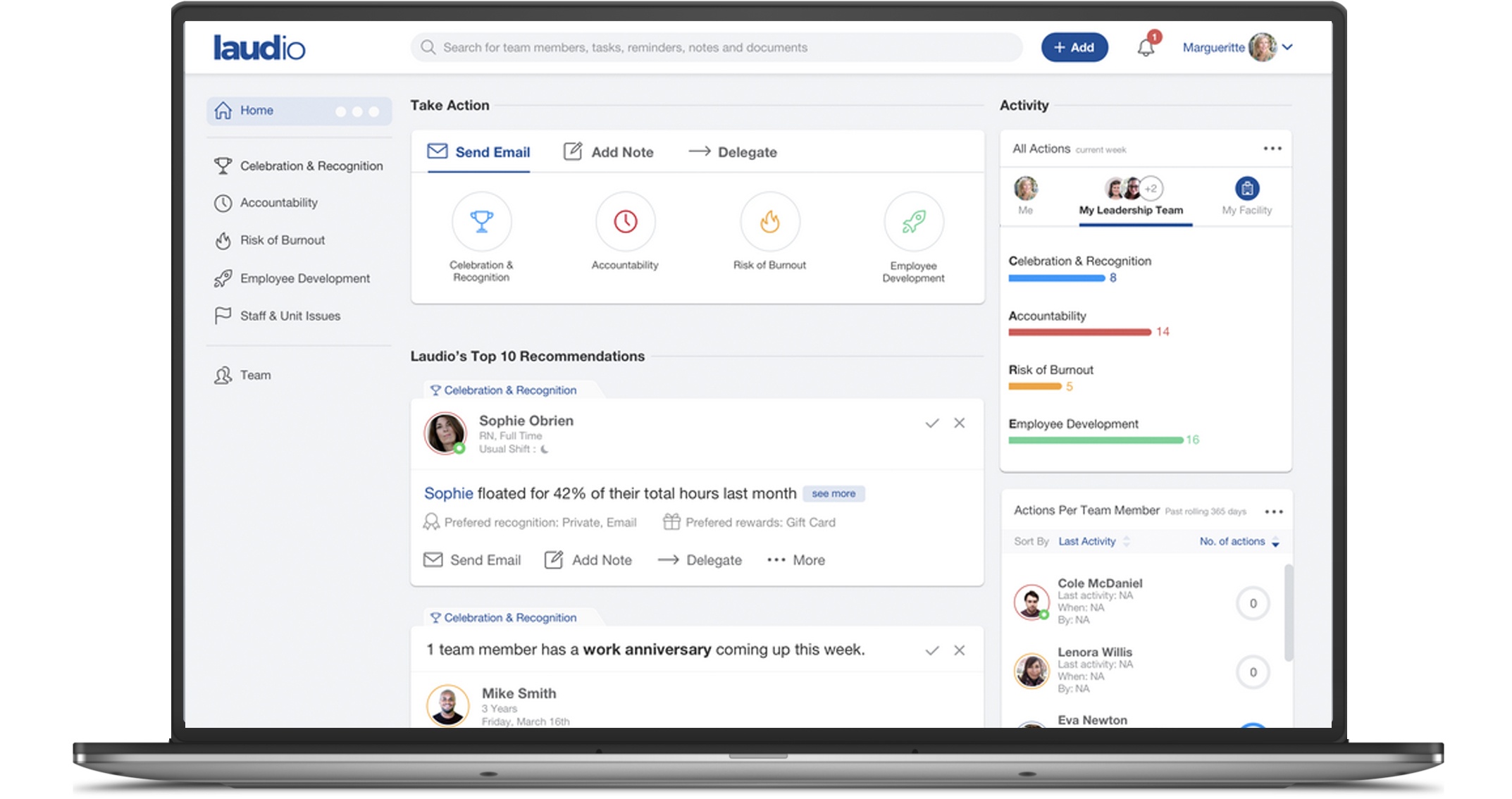1512x799 pixels.
Task: Add Note for Sophie Obrien
Action: [x=588, y=560]
